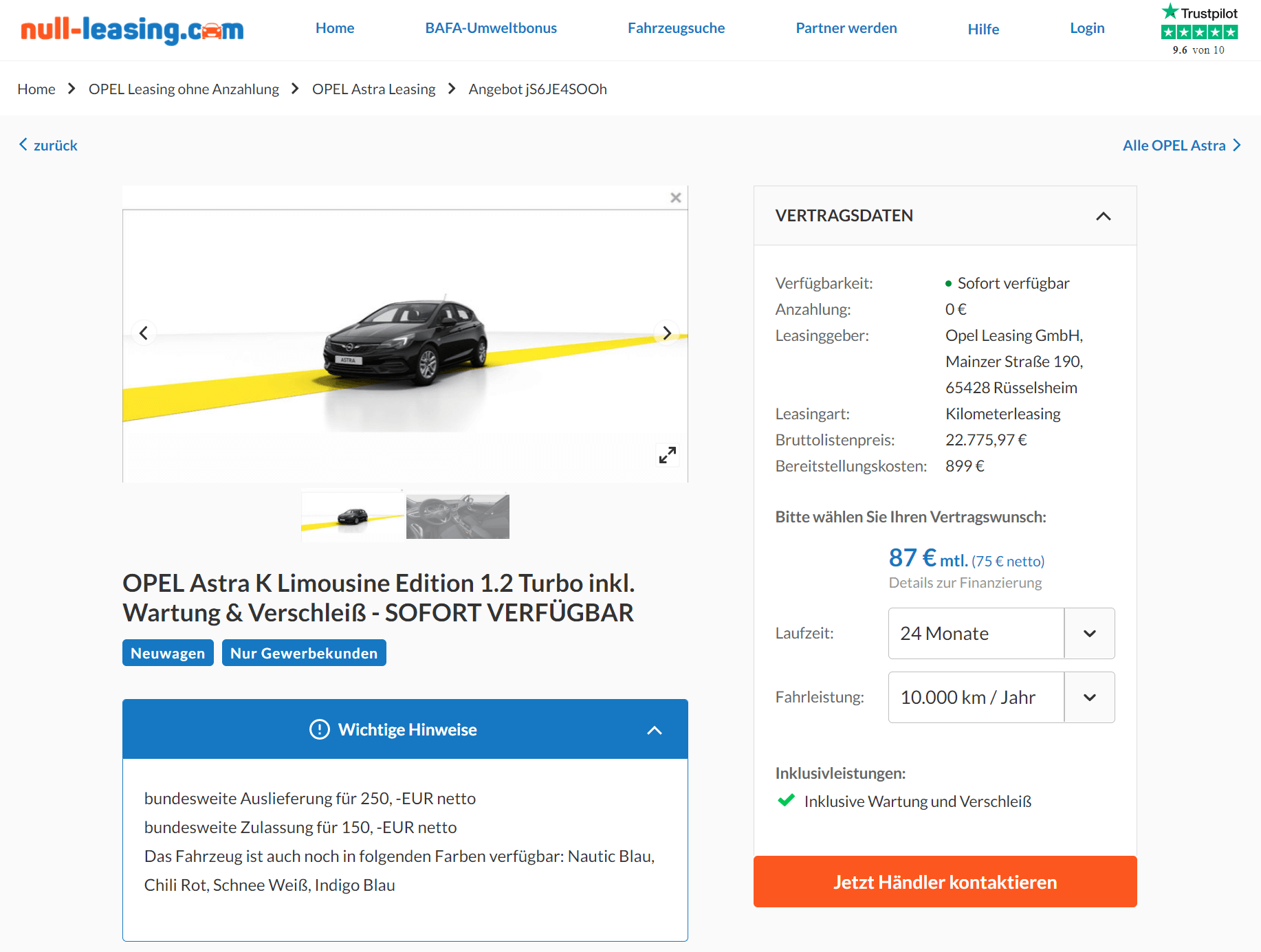Collapse the Vertragsdaten panel
This screenshot has height=952, width=1261.
click(x=1104, y=216)
